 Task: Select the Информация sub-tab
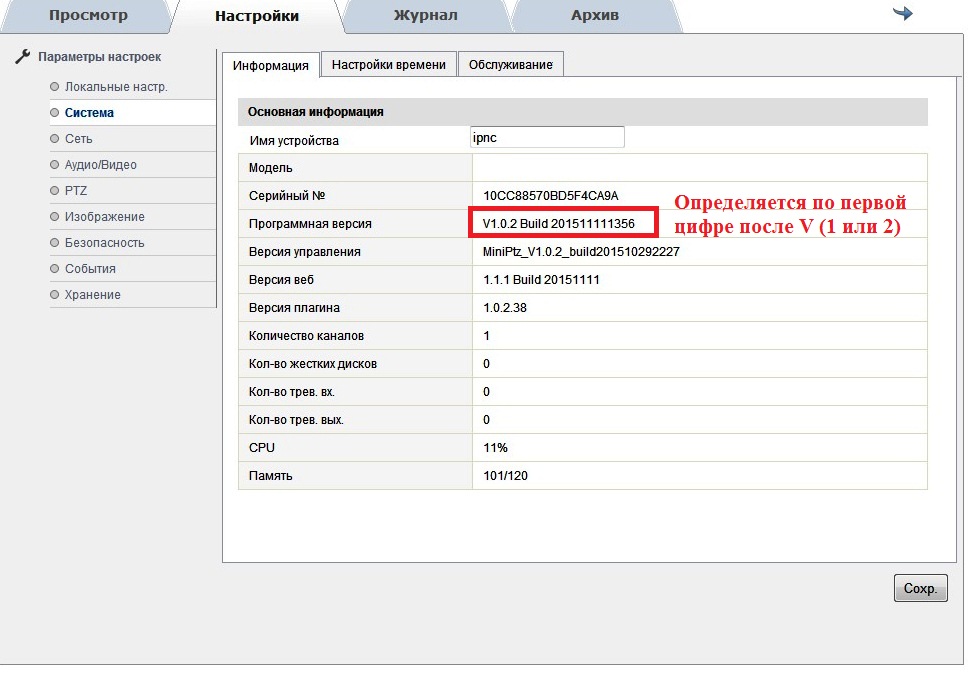[270, 65]
